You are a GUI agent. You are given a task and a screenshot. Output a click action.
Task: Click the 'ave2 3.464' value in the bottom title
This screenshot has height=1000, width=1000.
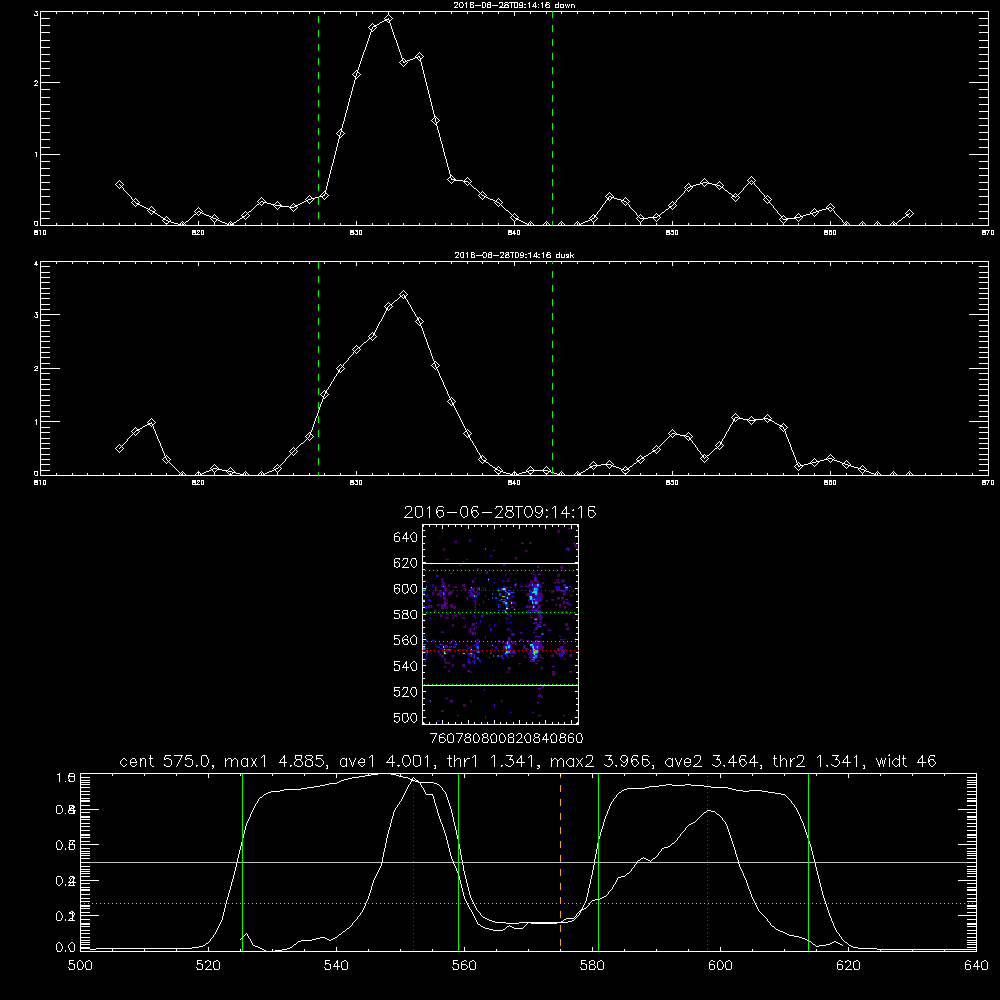pos(712,761)
